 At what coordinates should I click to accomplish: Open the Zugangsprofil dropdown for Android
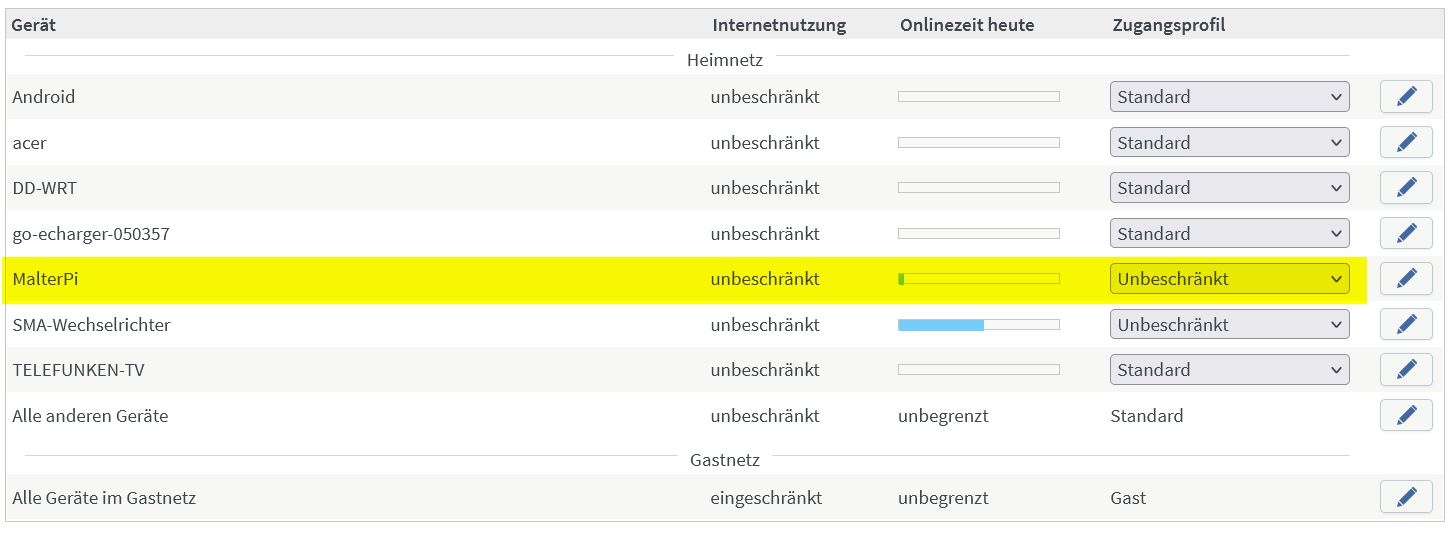1229,97
